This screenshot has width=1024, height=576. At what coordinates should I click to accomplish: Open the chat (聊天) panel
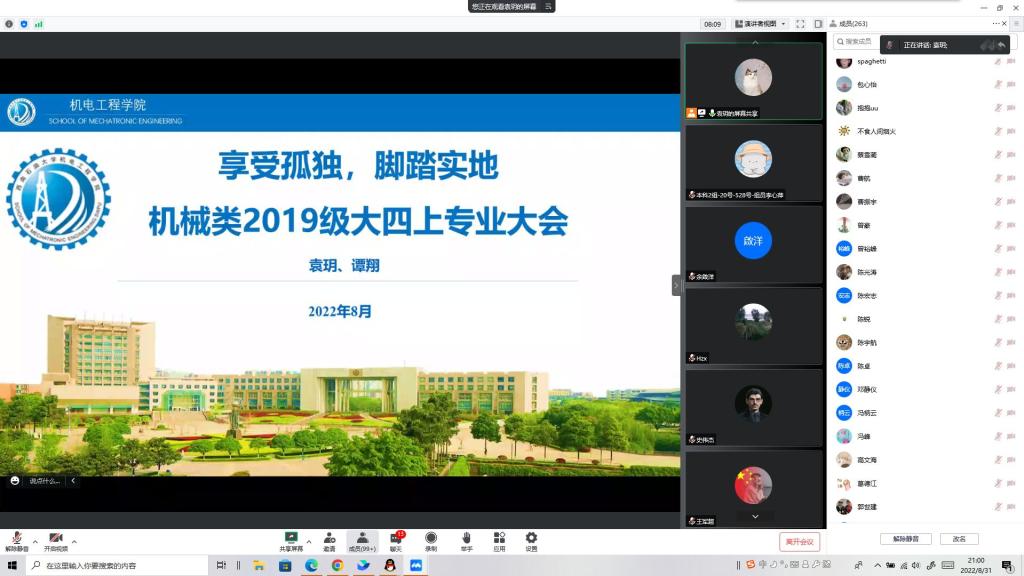tap(396, 540)
